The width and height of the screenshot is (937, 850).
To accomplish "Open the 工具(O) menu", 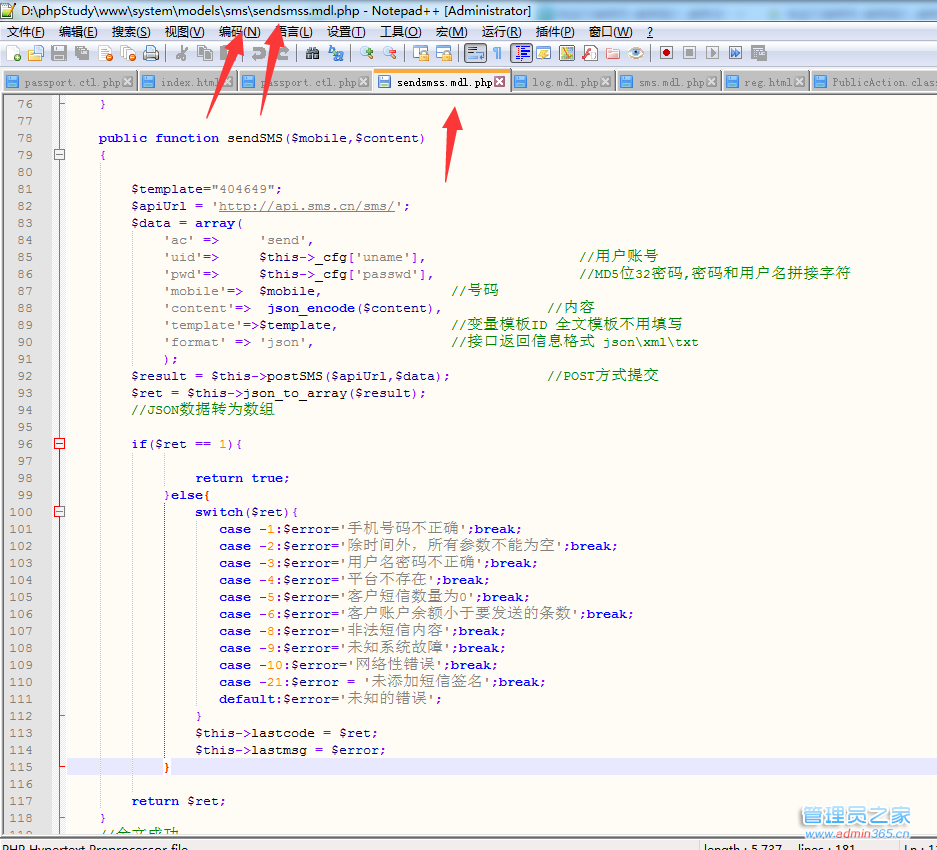I will tap(400, 32).
